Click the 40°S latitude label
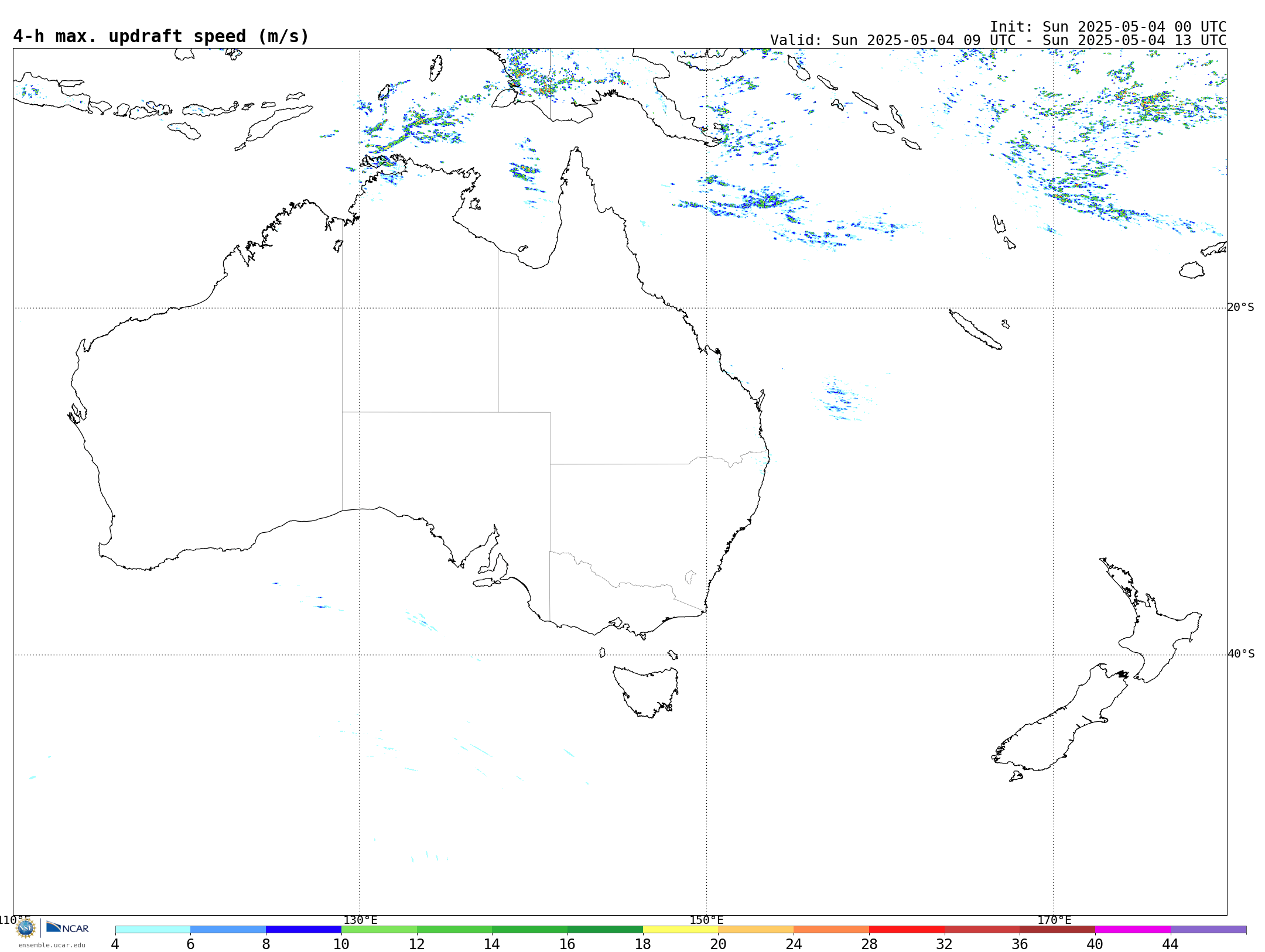This screenshot has width=1265, height=952. (1241, 654)
